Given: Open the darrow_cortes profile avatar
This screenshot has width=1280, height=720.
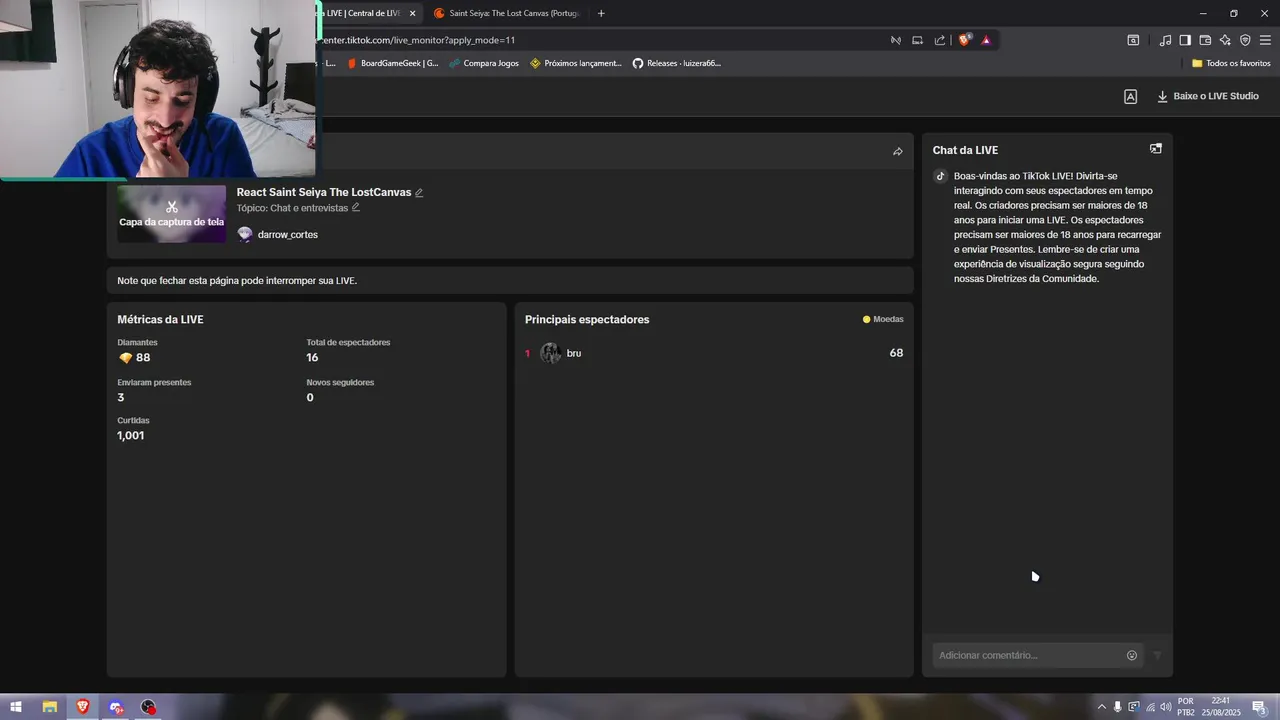Looking at the screenshot, I should [x=245, y=235].
